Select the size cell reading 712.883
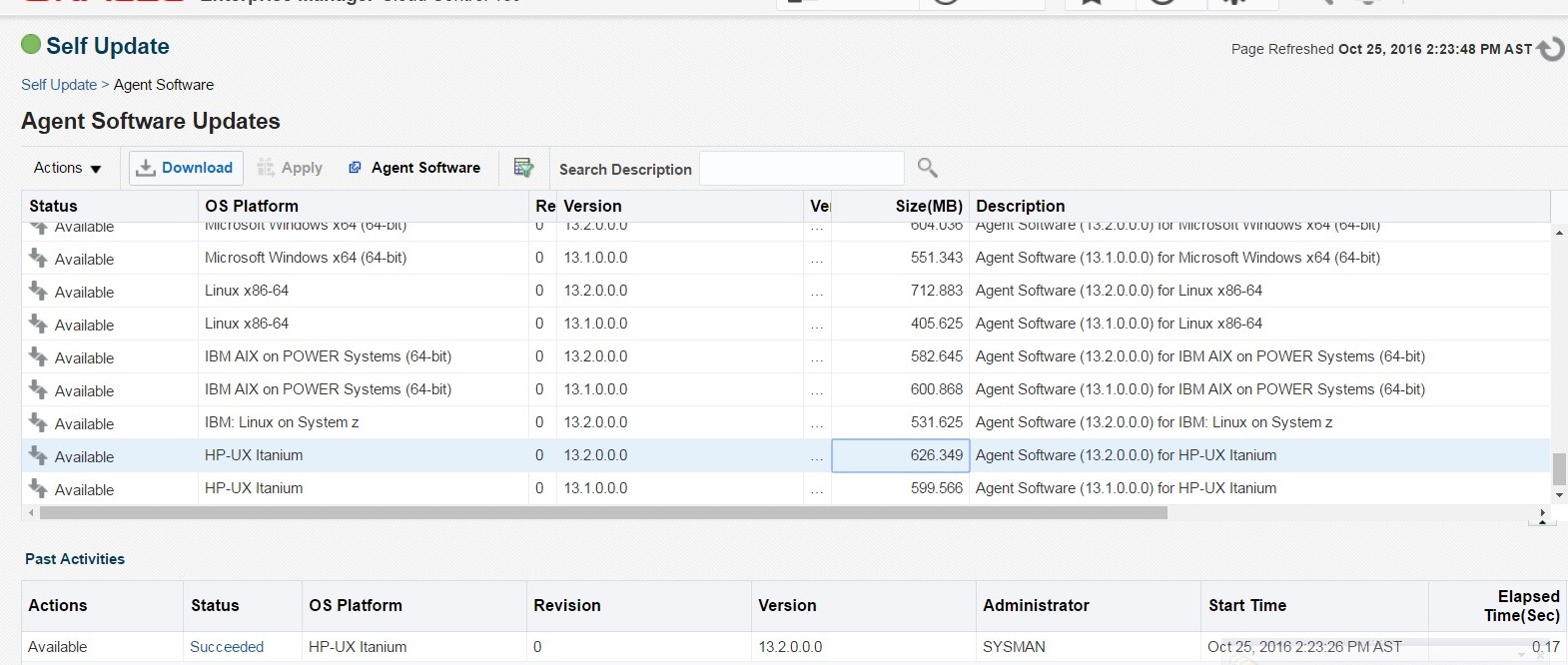The image size is (1568, 665). pyautogui.click(x=900, y=291)
